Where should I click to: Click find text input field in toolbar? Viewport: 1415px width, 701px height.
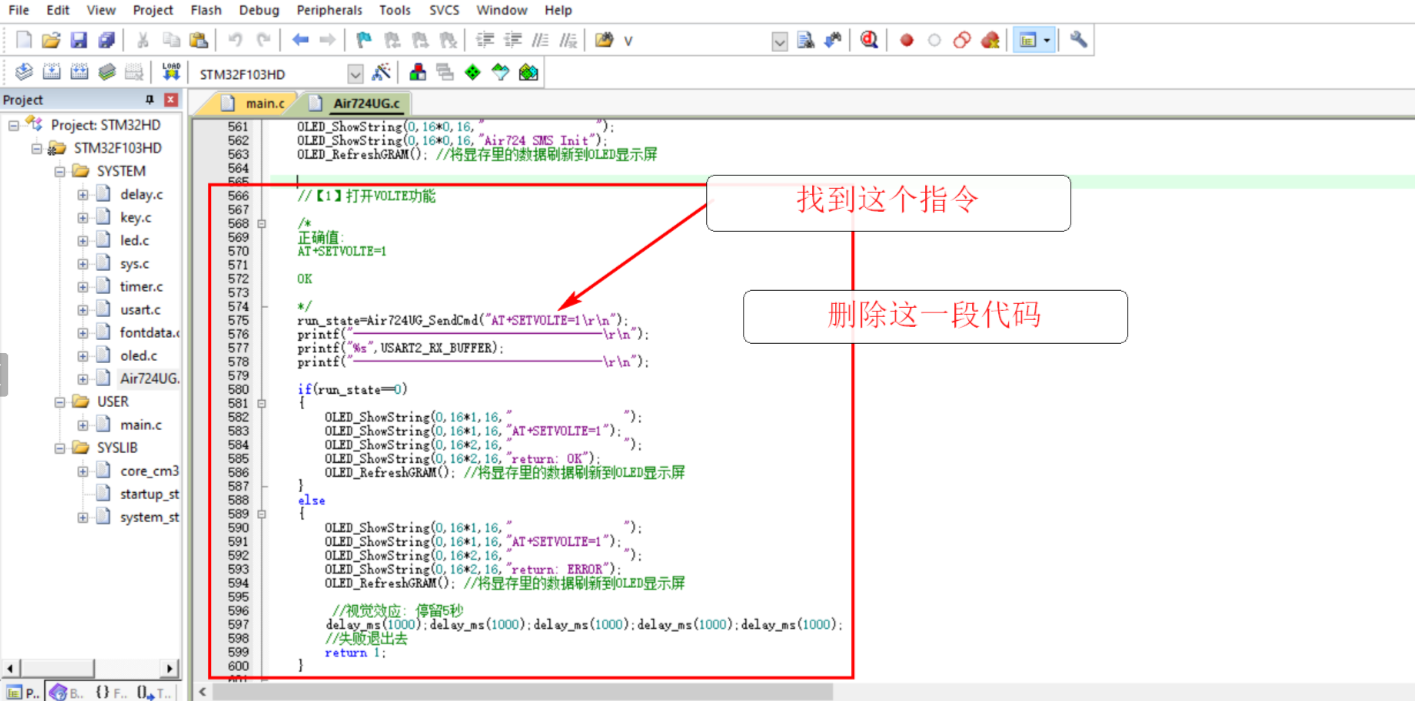(694, 41)
